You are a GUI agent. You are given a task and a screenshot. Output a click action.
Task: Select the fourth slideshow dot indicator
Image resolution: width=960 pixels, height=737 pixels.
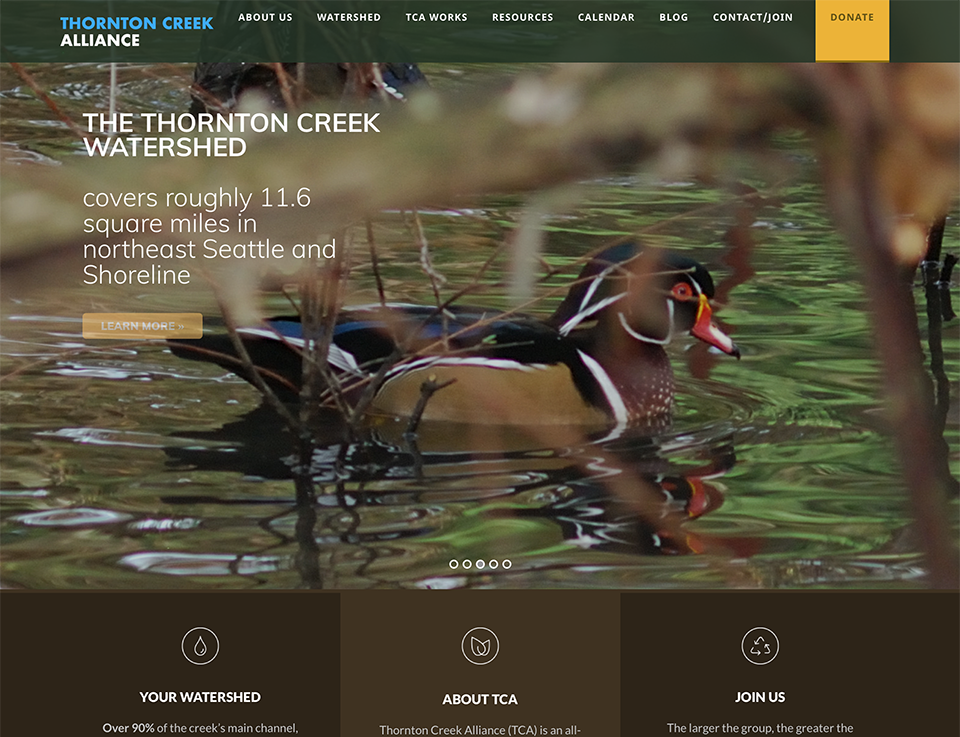(x=493, y=564)
